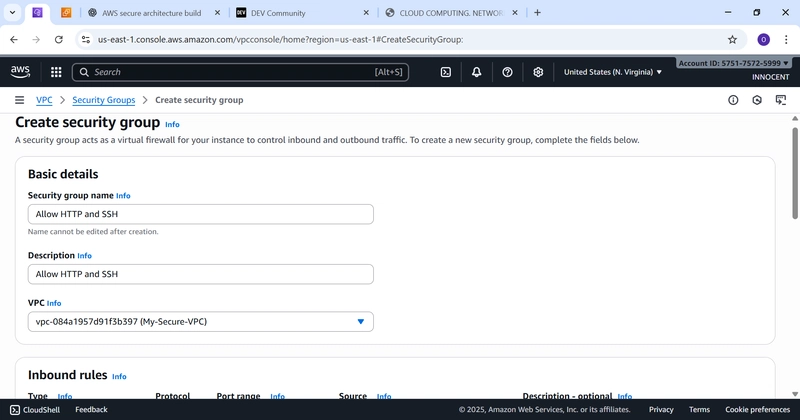This screenshot has height=420, width=800.
Task: Close the CLOUD COMPUTING tab
Action: [x=515, y=13]
